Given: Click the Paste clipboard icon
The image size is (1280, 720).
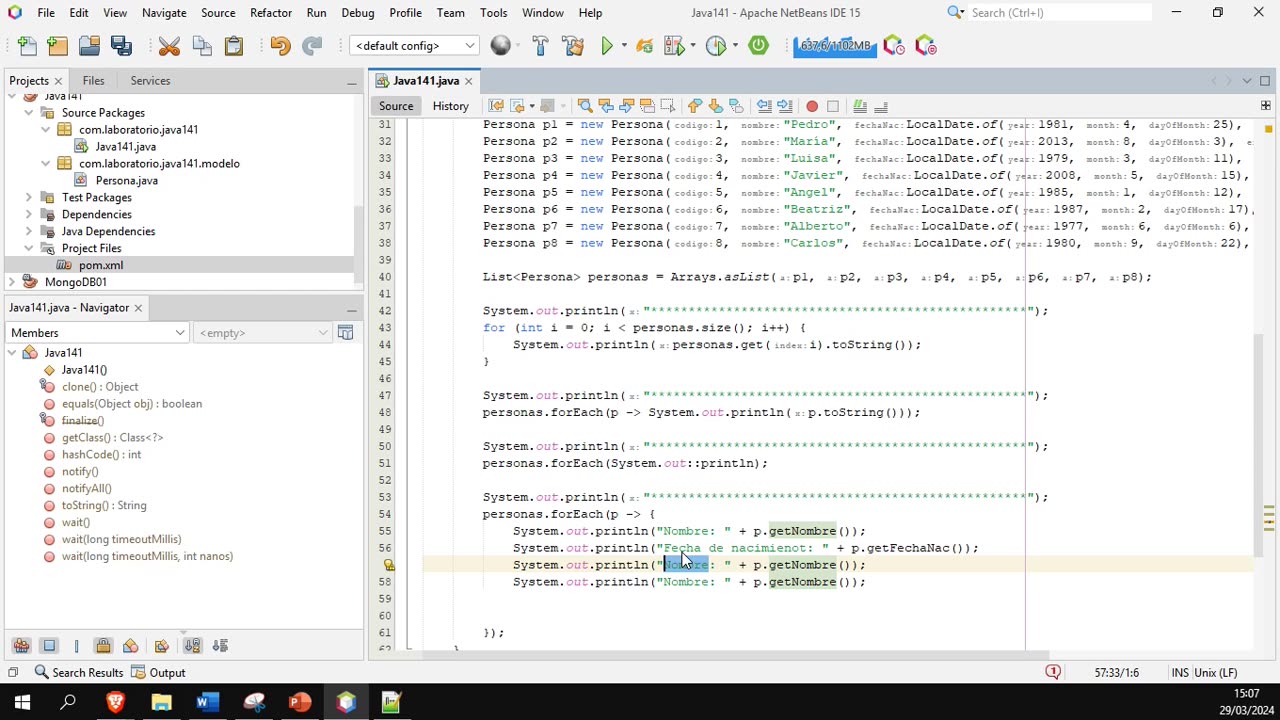Looking at the screenshot, I should pos(234,46).
